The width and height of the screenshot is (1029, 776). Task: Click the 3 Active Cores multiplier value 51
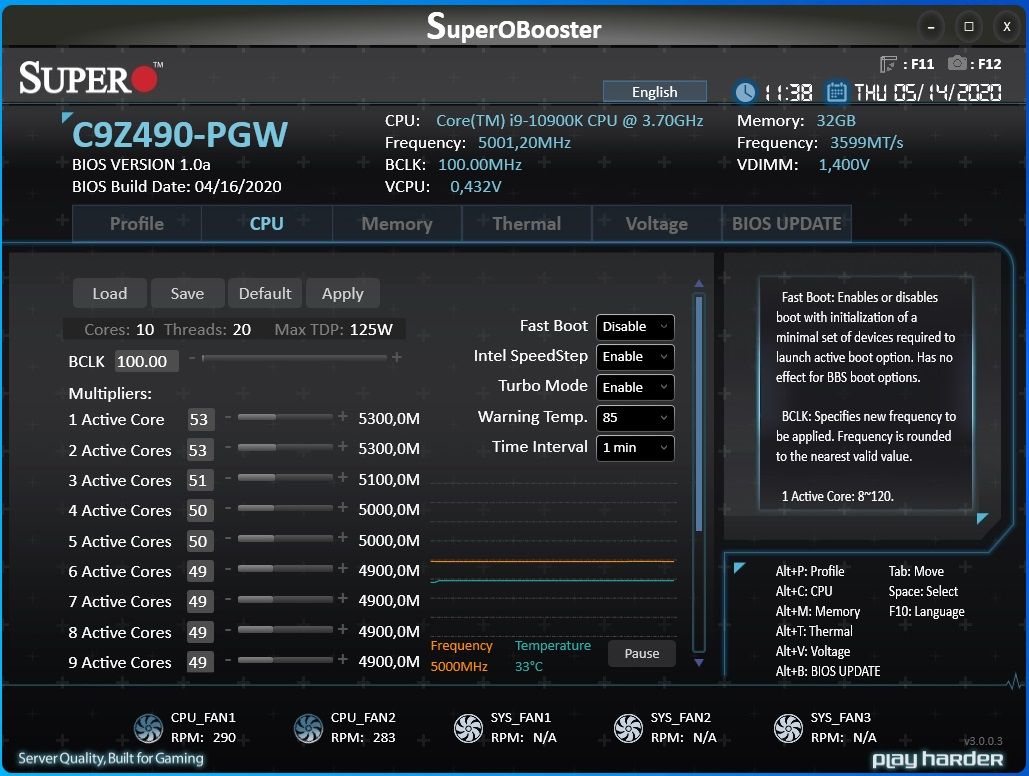point(199,481)
